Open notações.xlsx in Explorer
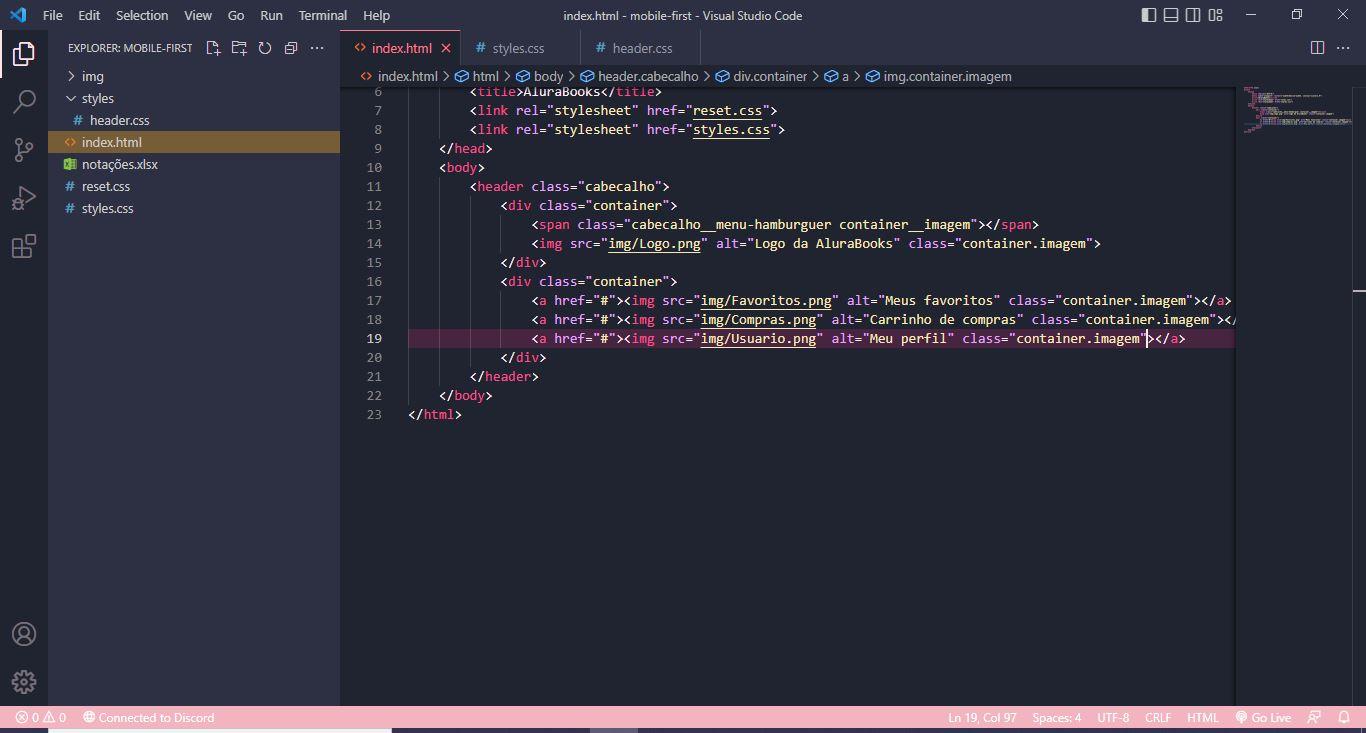This screenshot has width=1366, height=733. (x=194, y=164)
